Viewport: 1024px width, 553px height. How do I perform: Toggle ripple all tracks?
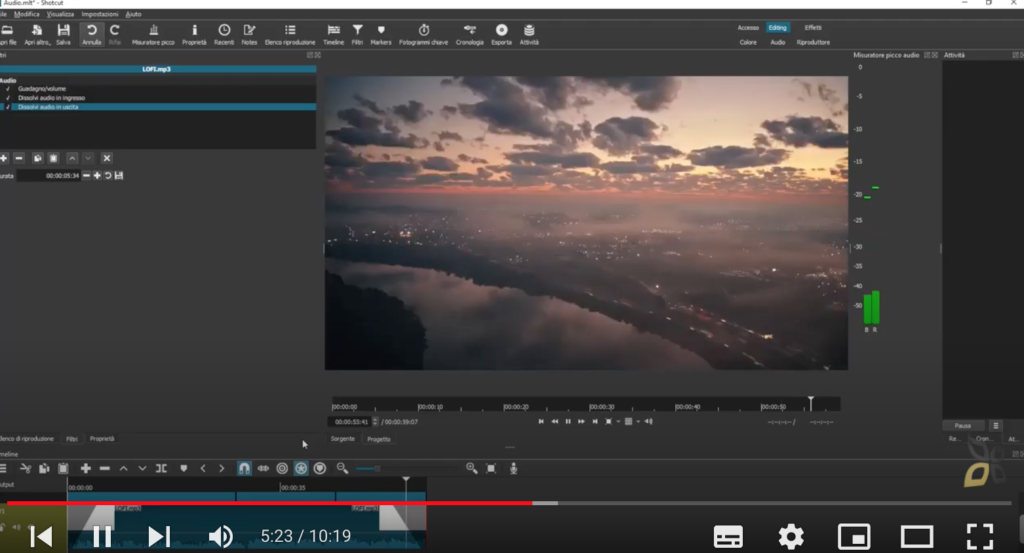tap(301, 468)
